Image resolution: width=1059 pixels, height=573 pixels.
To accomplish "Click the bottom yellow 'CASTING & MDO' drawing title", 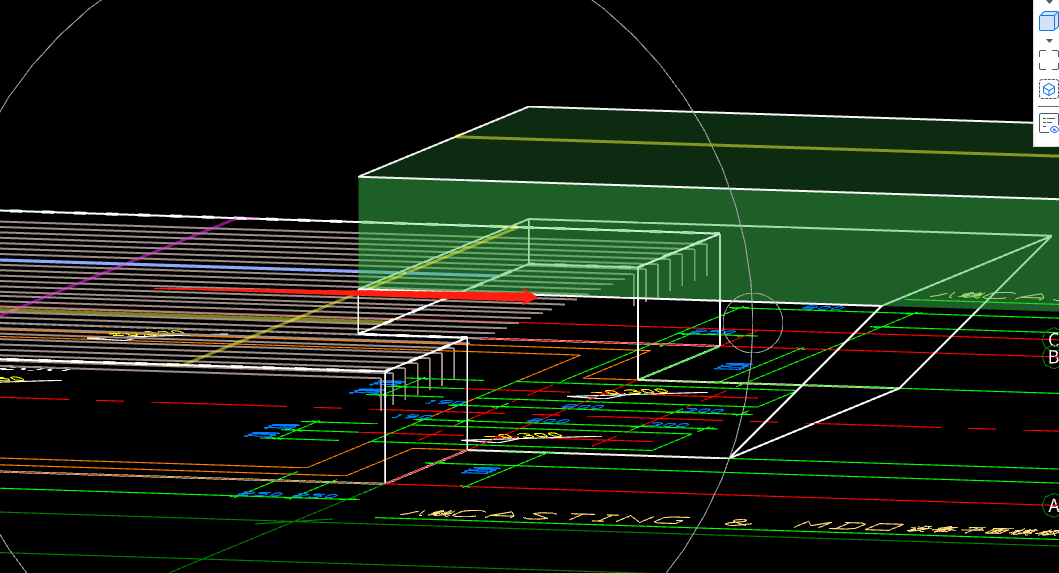I will coord(729,522).
